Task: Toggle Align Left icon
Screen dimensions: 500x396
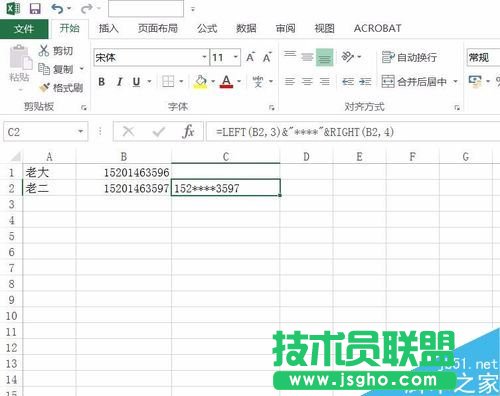Action: pyautogui.click(x=290, y=81)
